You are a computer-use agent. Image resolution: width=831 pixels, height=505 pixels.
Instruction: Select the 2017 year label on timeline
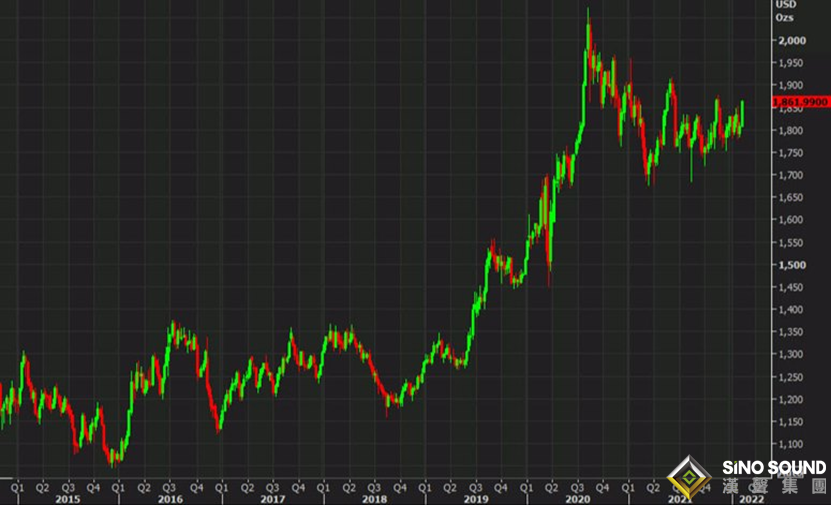coord(272,498)
